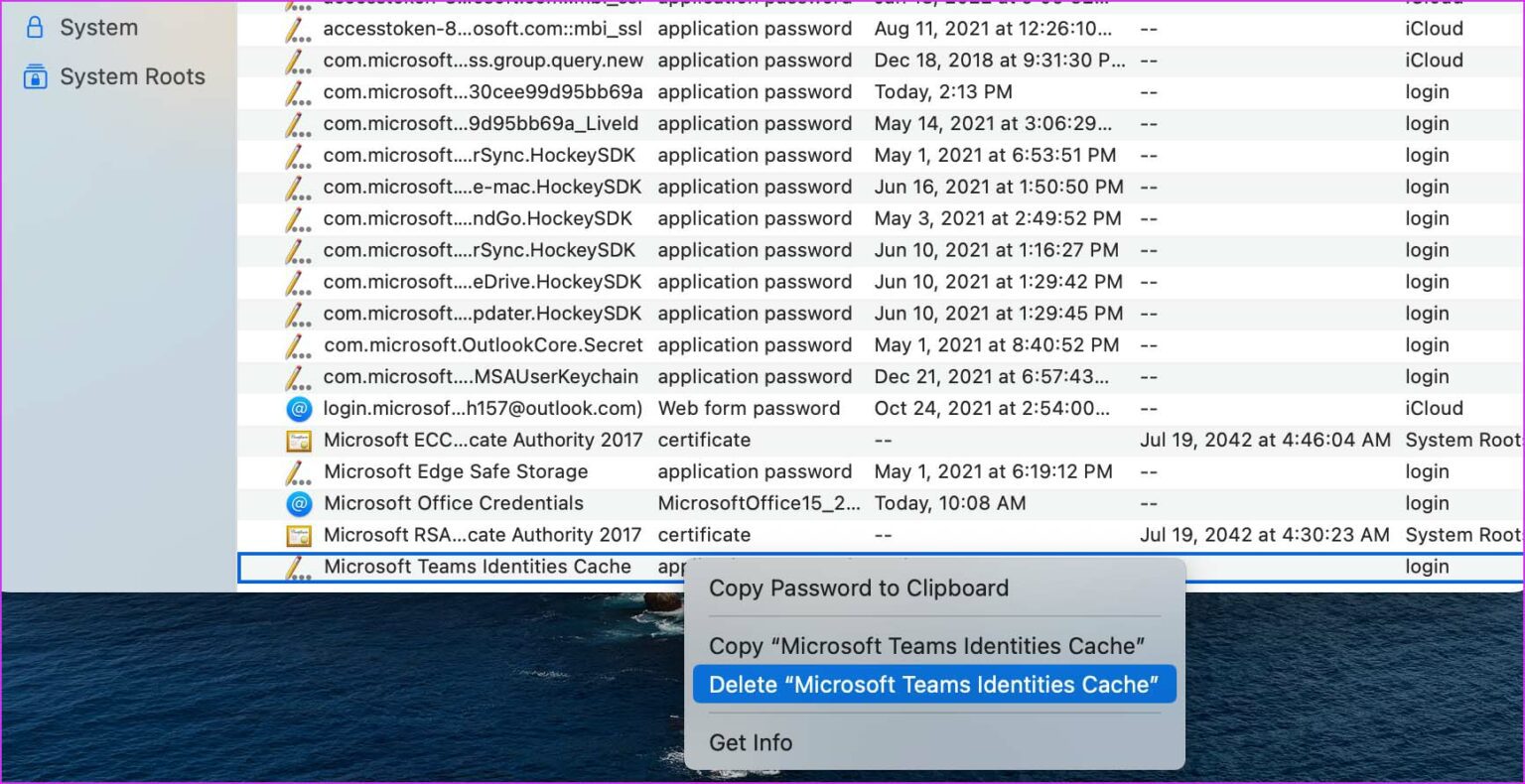This screenshot has width=1525, height=784.
Task: Click the padlock icon beside System Roots
Action: click(x=36, y=76)
